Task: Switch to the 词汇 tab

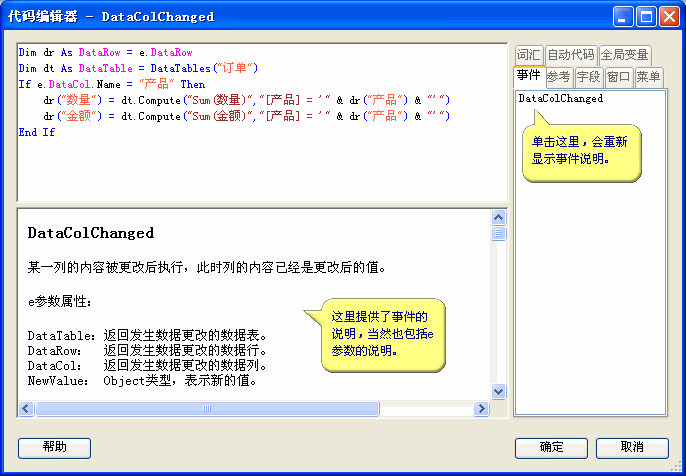Action: 528,55
